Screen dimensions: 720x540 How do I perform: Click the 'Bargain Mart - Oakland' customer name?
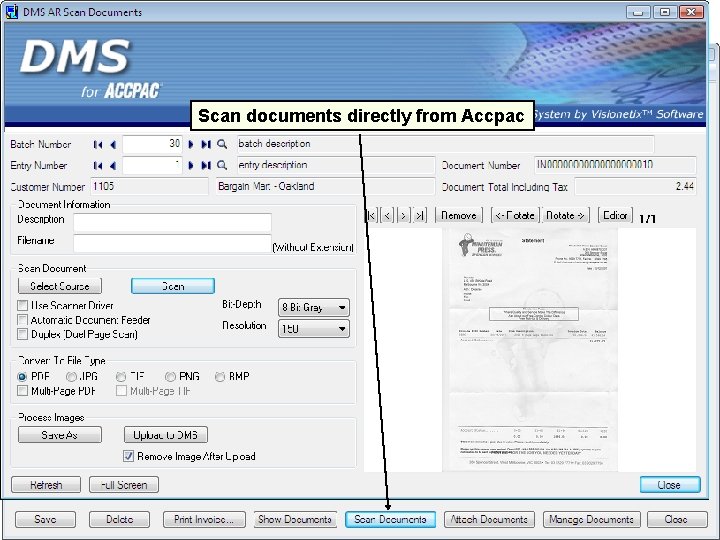pyautogui.click(x=325, y=186)
